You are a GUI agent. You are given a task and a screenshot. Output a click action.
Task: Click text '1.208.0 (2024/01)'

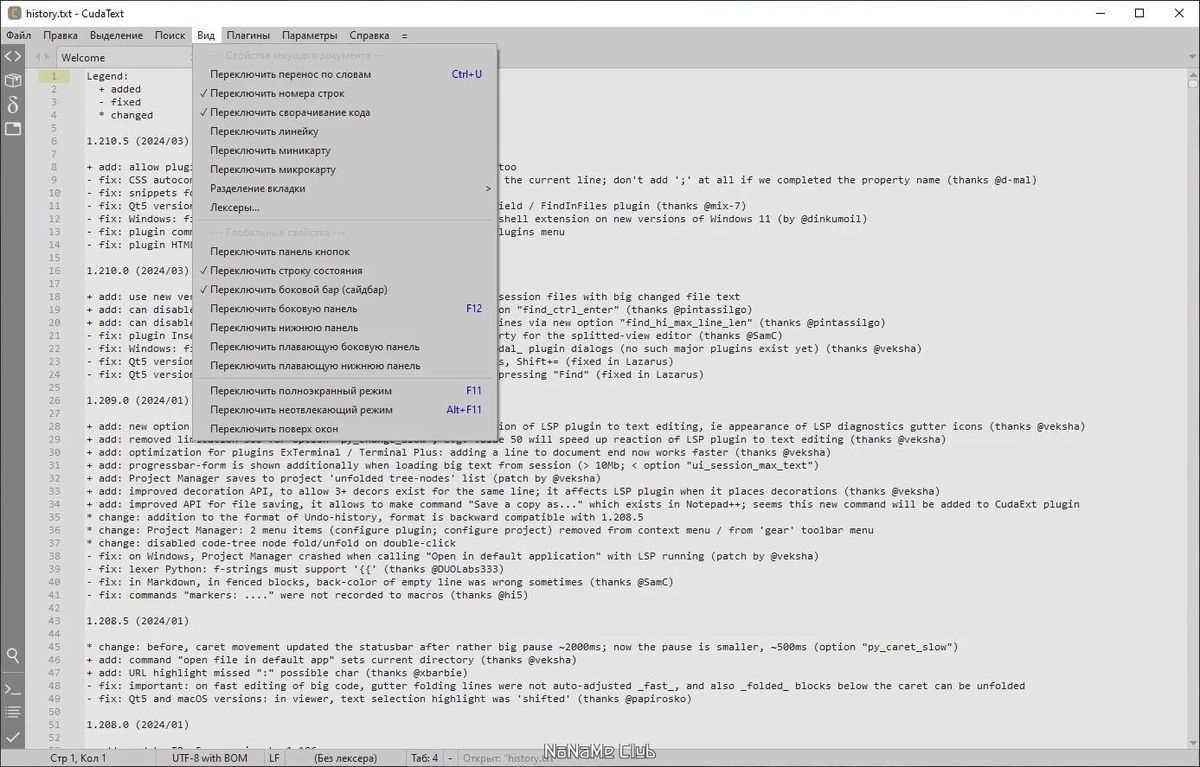[x=137, y=725]
